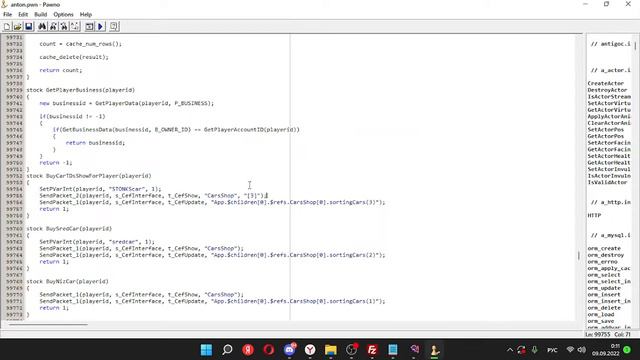Image resolution: width=640 pixels, height=360 pixels.
Task: Open the Options menu
Action: 63,14
